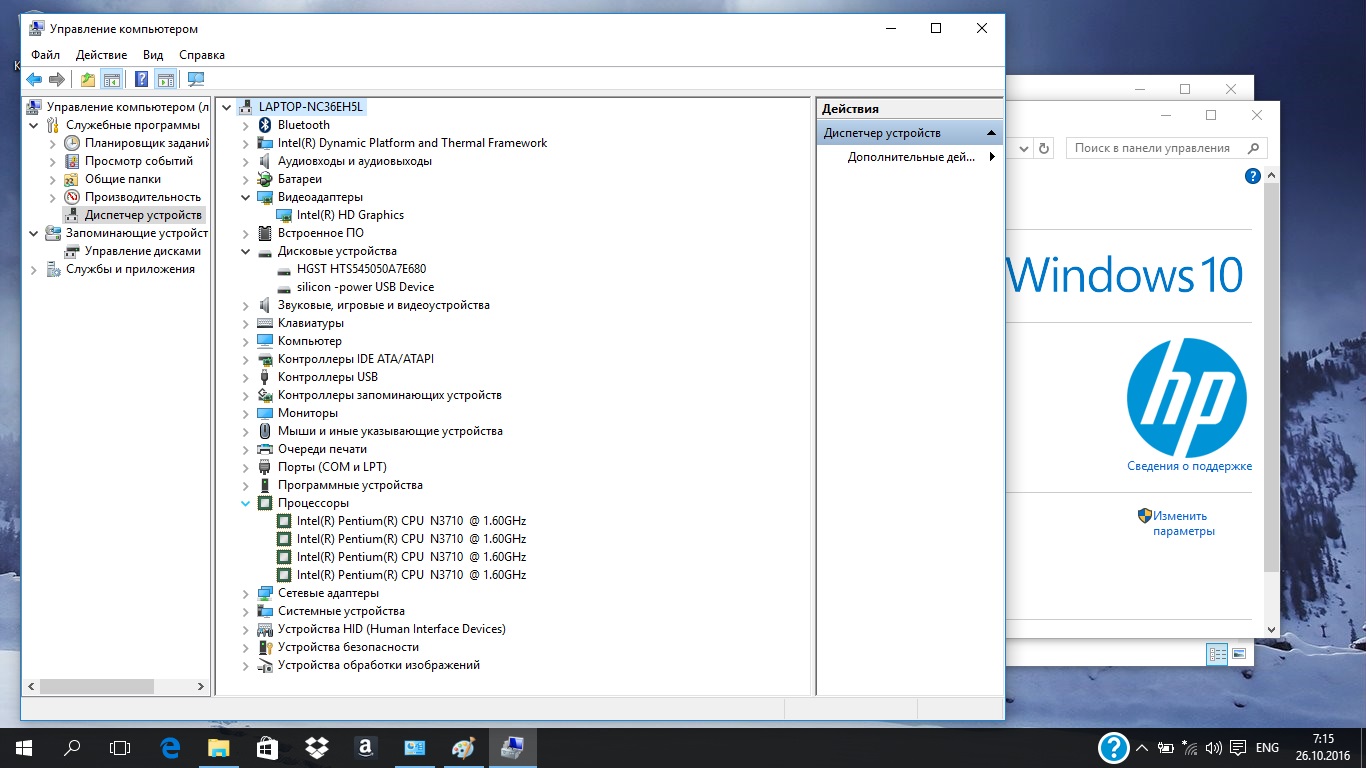Click Изменить параметры link in System window
The image size is (1366, 768).
1183,523
